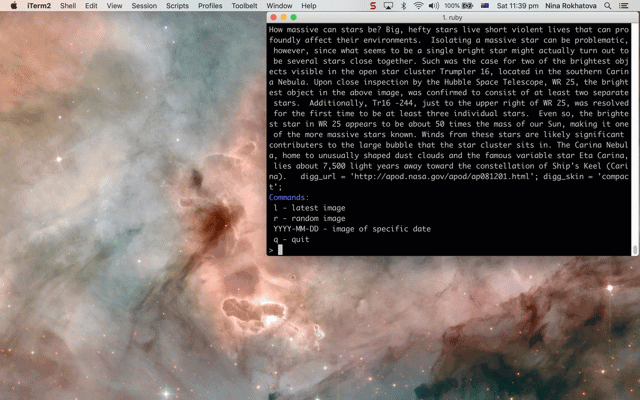640x400 pixels.
Task: Open the Session menu
Action: (144, 6)
